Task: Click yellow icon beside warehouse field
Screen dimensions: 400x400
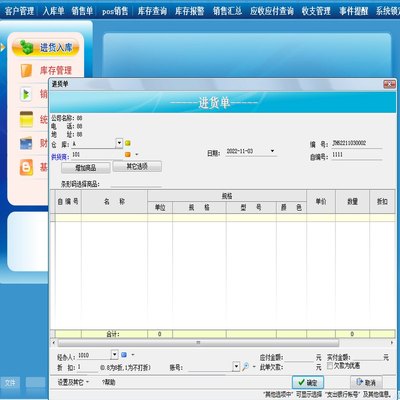Action: (x=128, y=143)
